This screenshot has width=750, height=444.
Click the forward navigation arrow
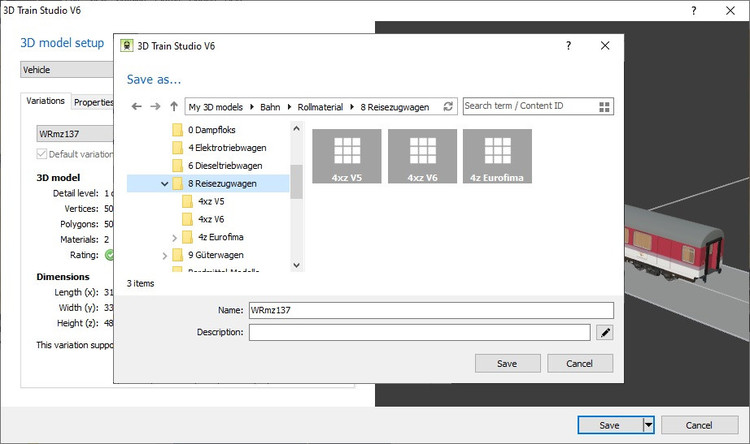click(155, 106)
